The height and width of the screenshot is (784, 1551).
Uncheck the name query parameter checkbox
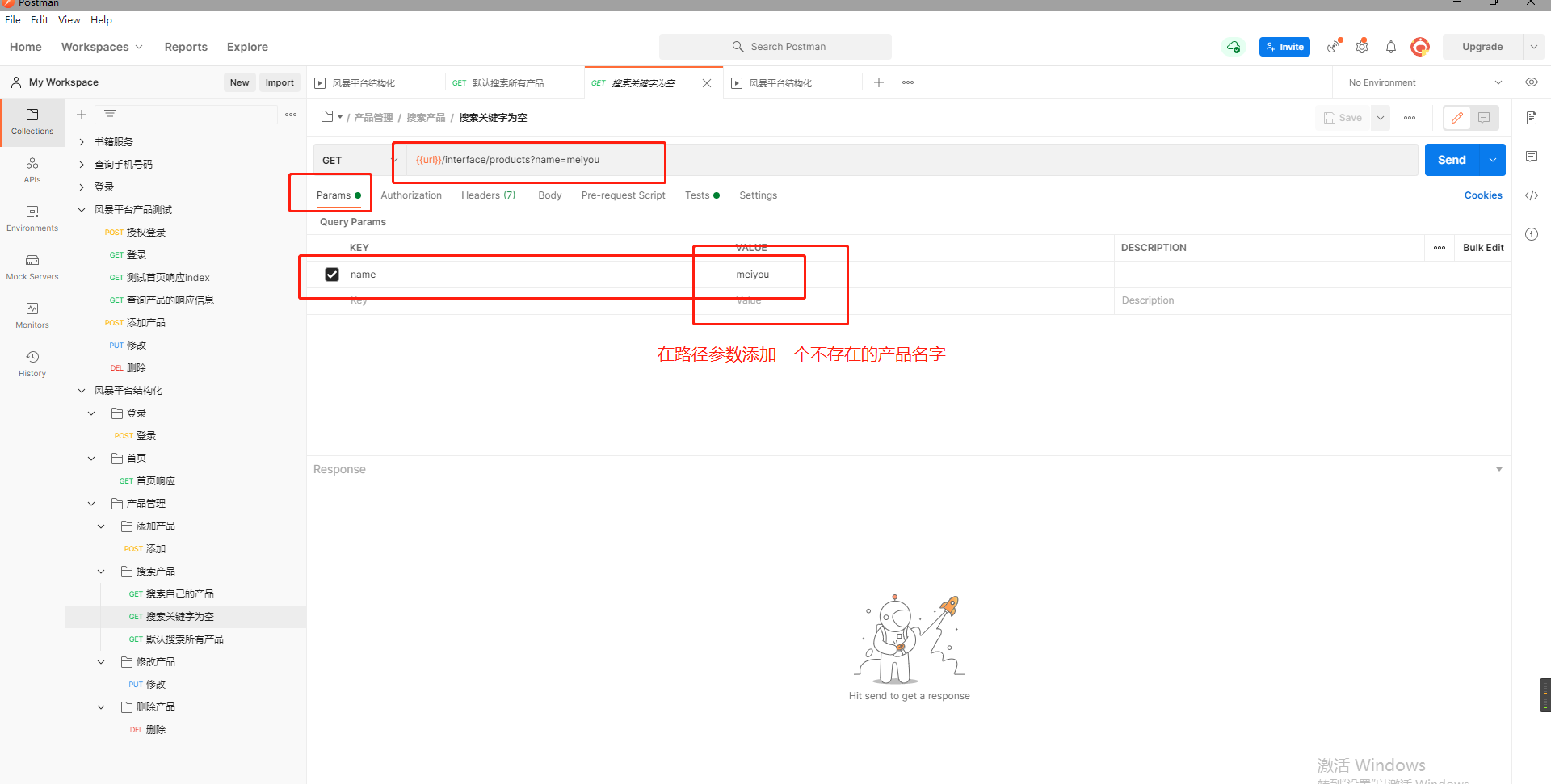point(332,275)
